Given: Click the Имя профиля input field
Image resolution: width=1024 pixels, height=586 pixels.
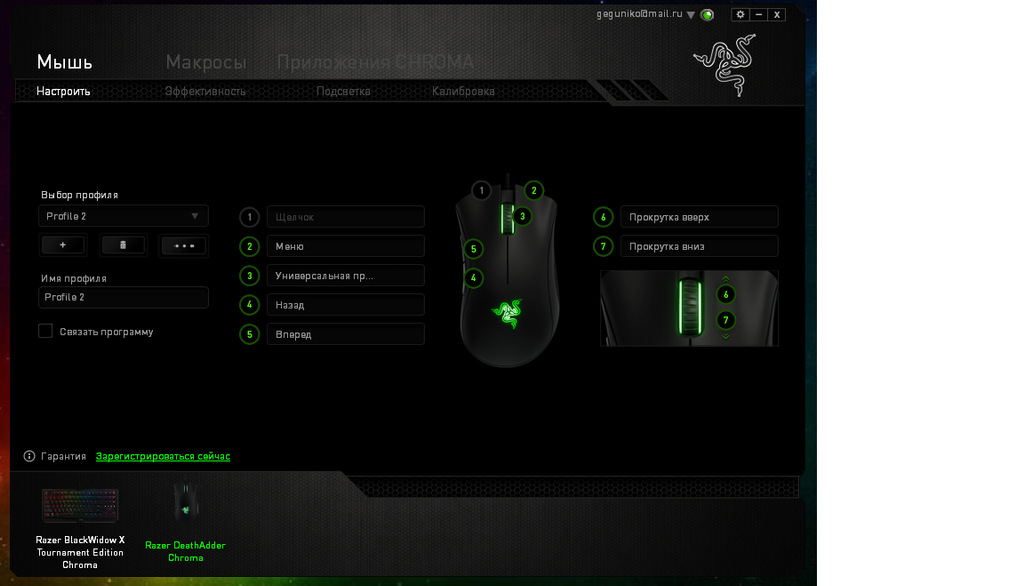Looking at the screenshot, I should [x=123, y=297].
